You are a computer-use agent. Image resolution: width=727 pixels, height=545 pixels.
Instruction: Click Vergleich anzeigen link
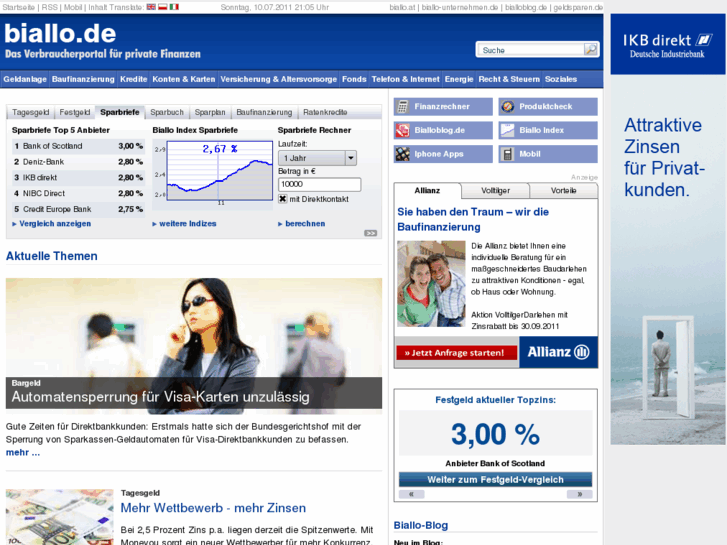pyautogui.click(x=55, y=224)
